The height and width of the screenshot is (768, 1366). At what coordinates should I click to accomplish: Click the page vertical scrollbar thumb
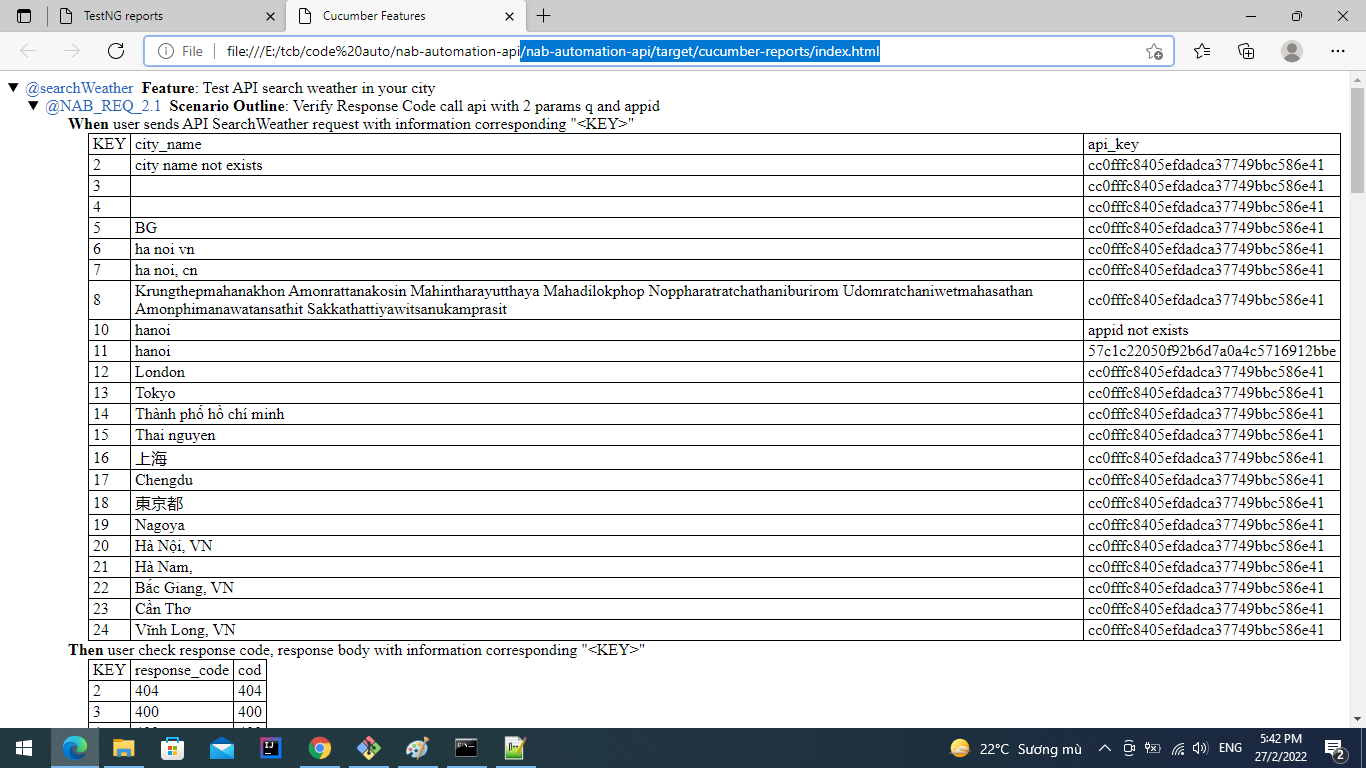click(x=1357, y=139)
